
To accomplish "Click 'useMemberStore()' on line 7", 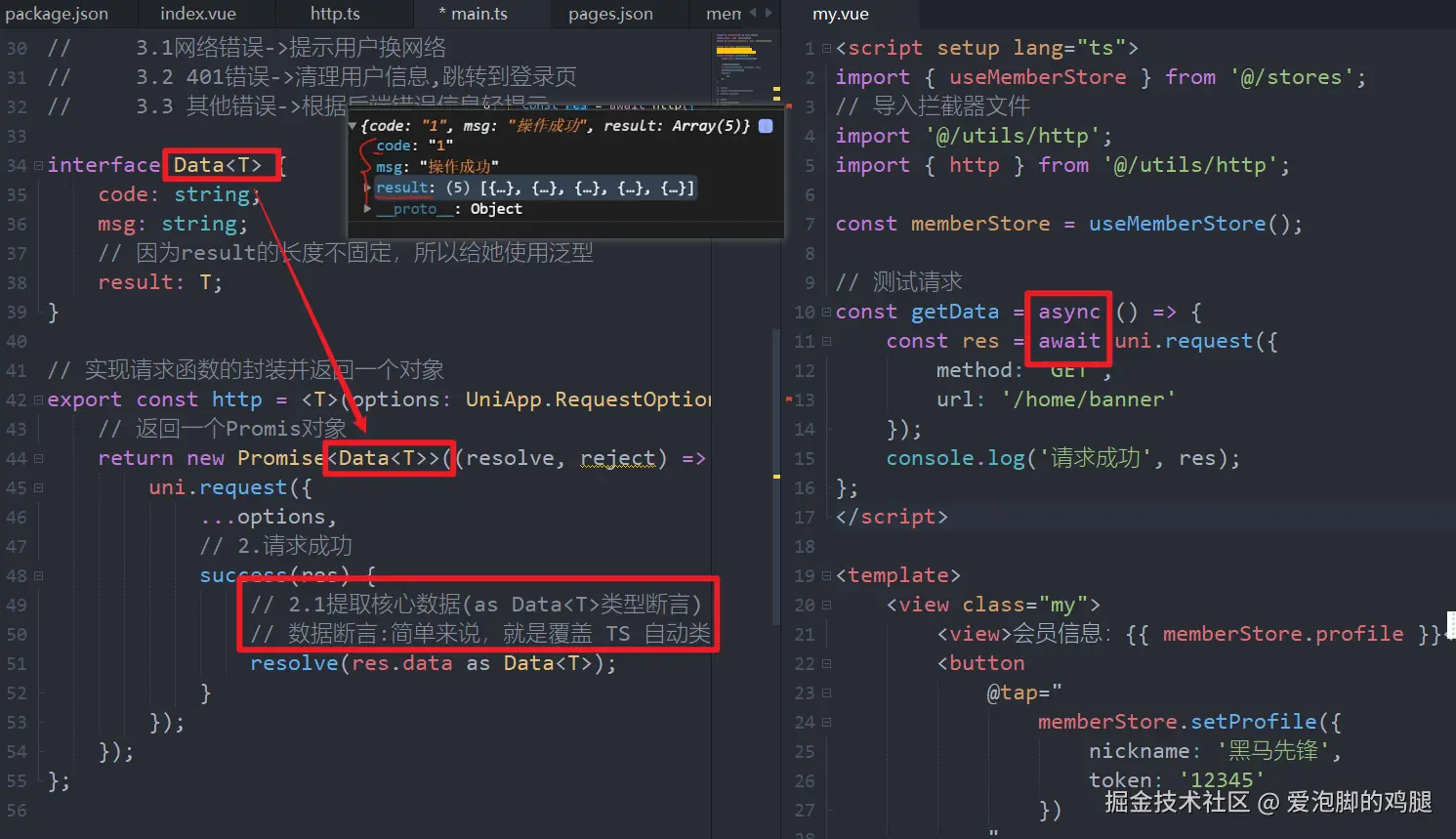I will tap(1189, 224).
